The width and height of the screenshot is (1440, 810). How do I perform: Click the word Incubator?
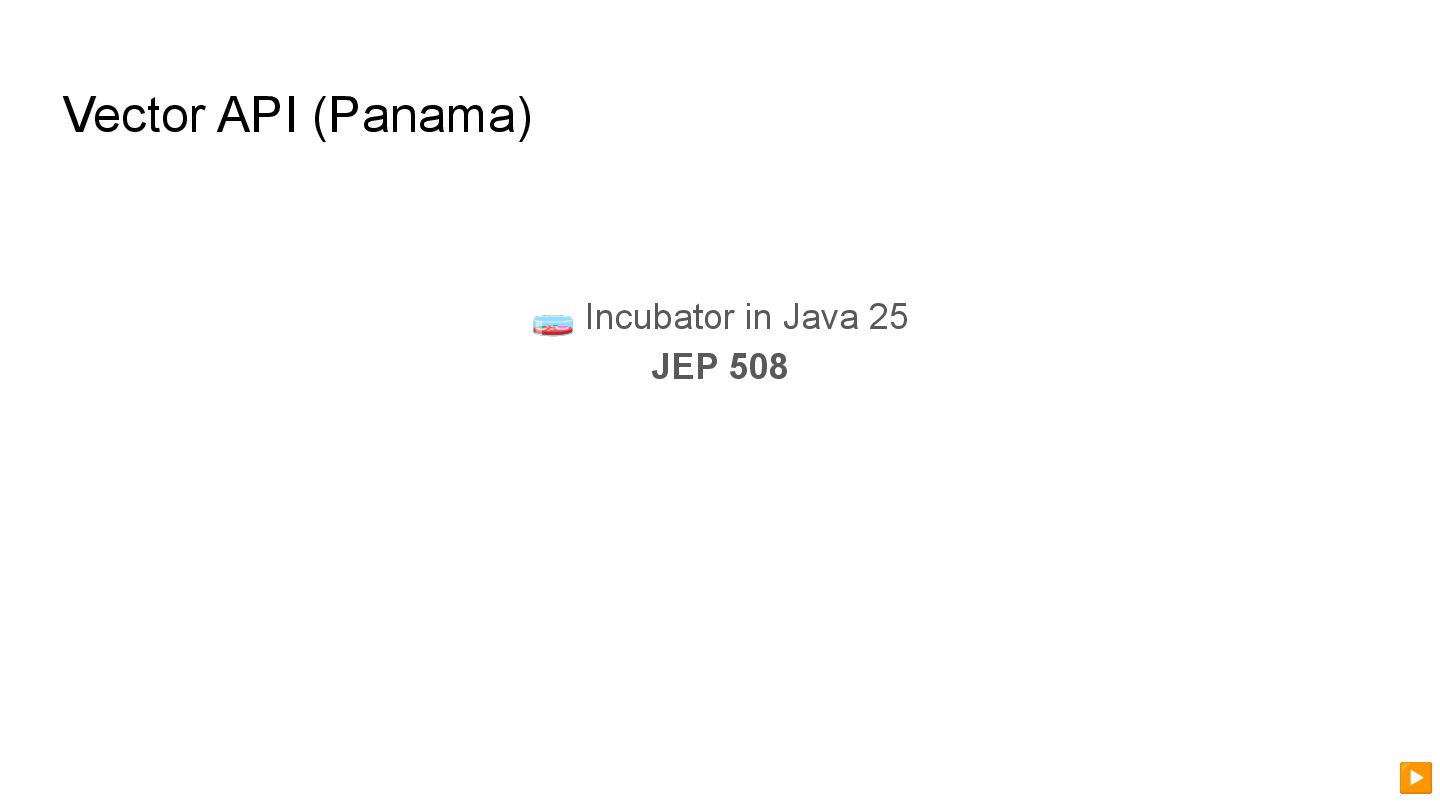click(660, 317)
